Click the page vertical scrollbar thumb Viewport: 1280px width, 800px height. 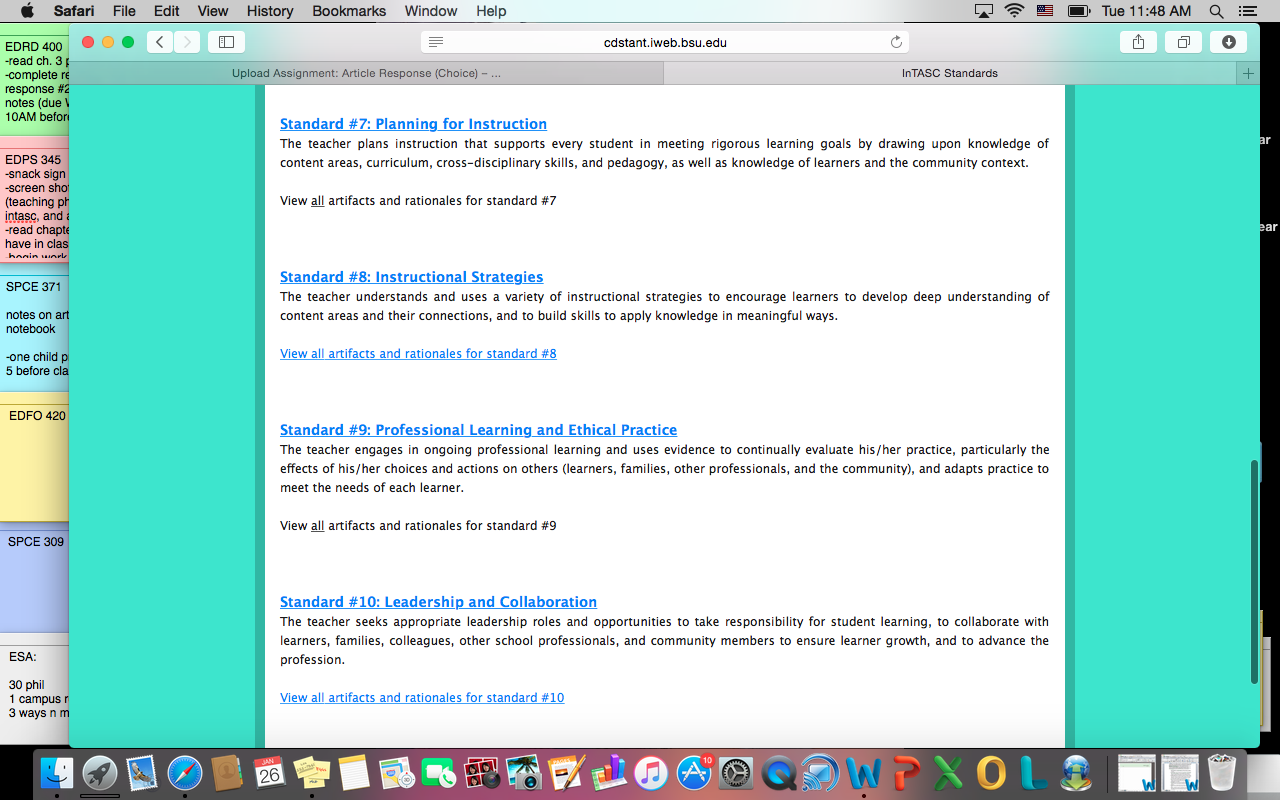(1254, 570)
